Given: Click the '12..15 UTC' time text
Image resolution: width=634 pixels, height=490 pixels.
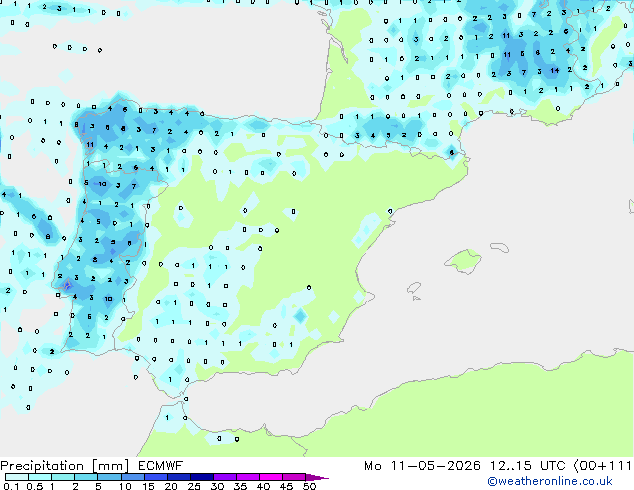Looking at the screenshot, I should click(527, 466).
